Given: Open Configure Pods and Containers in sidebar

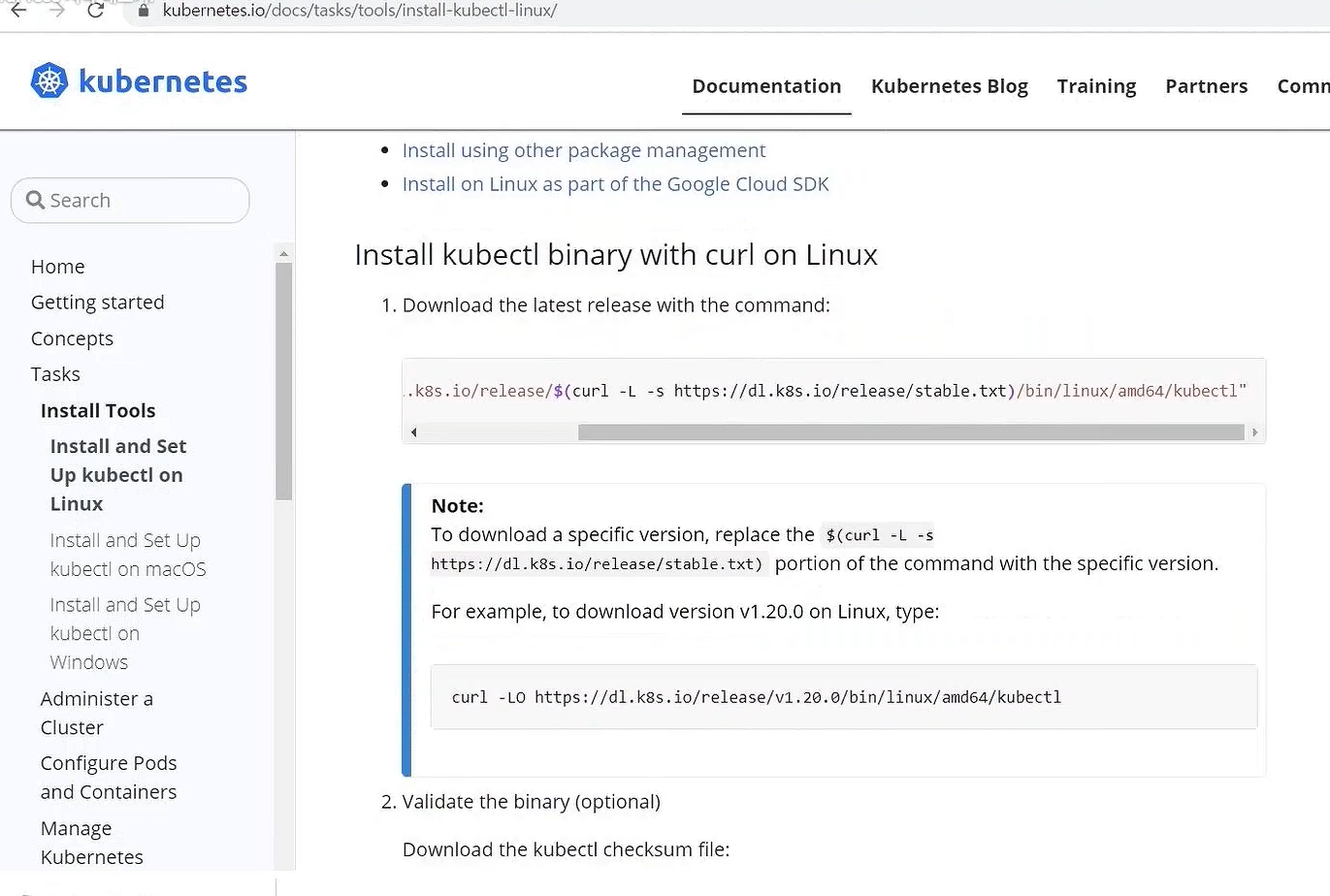Looking at the screenshot, I should pyautogui.click(x=109, y=778).
